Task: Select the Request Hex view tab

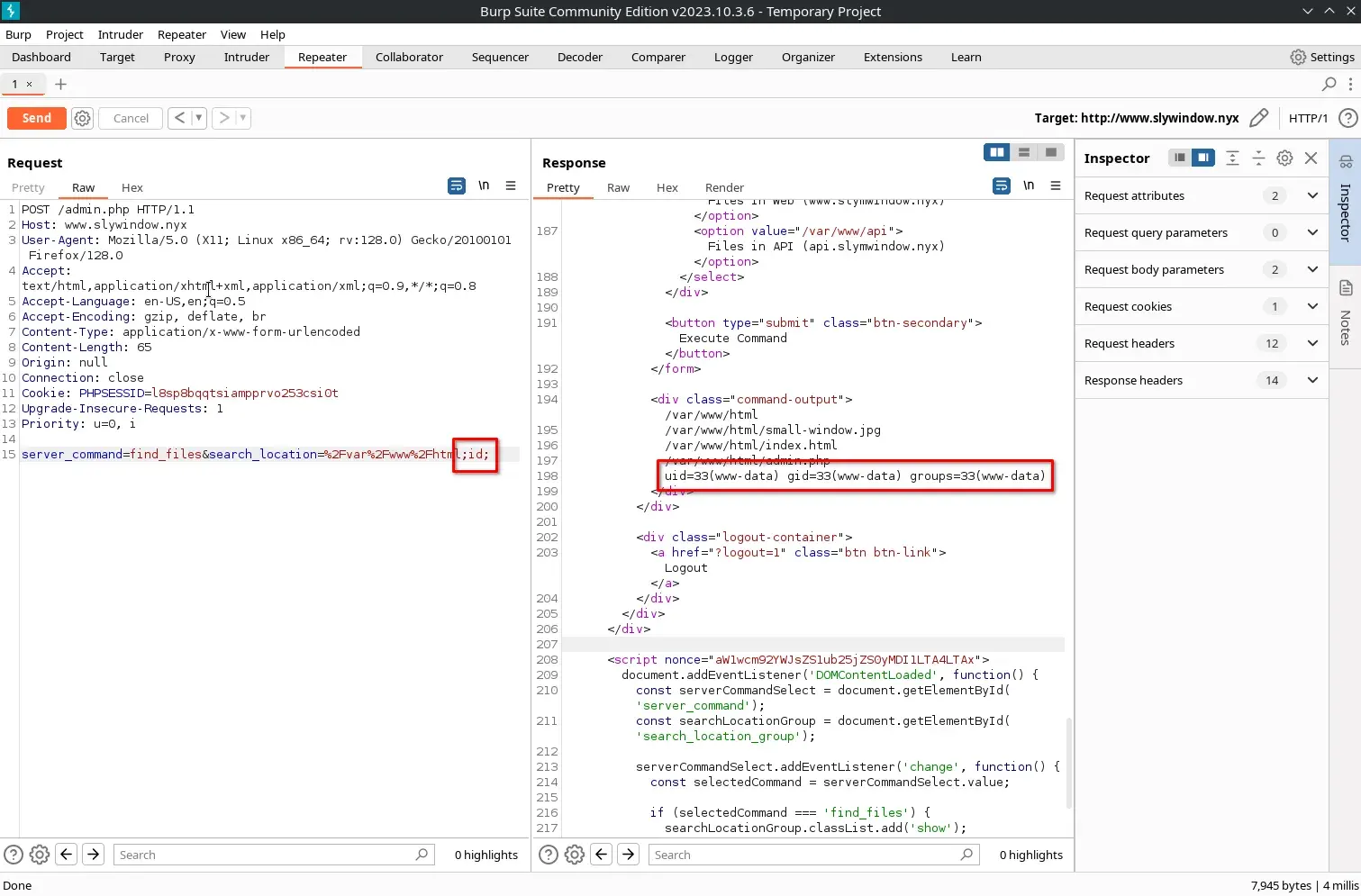Action: [132, 187]
